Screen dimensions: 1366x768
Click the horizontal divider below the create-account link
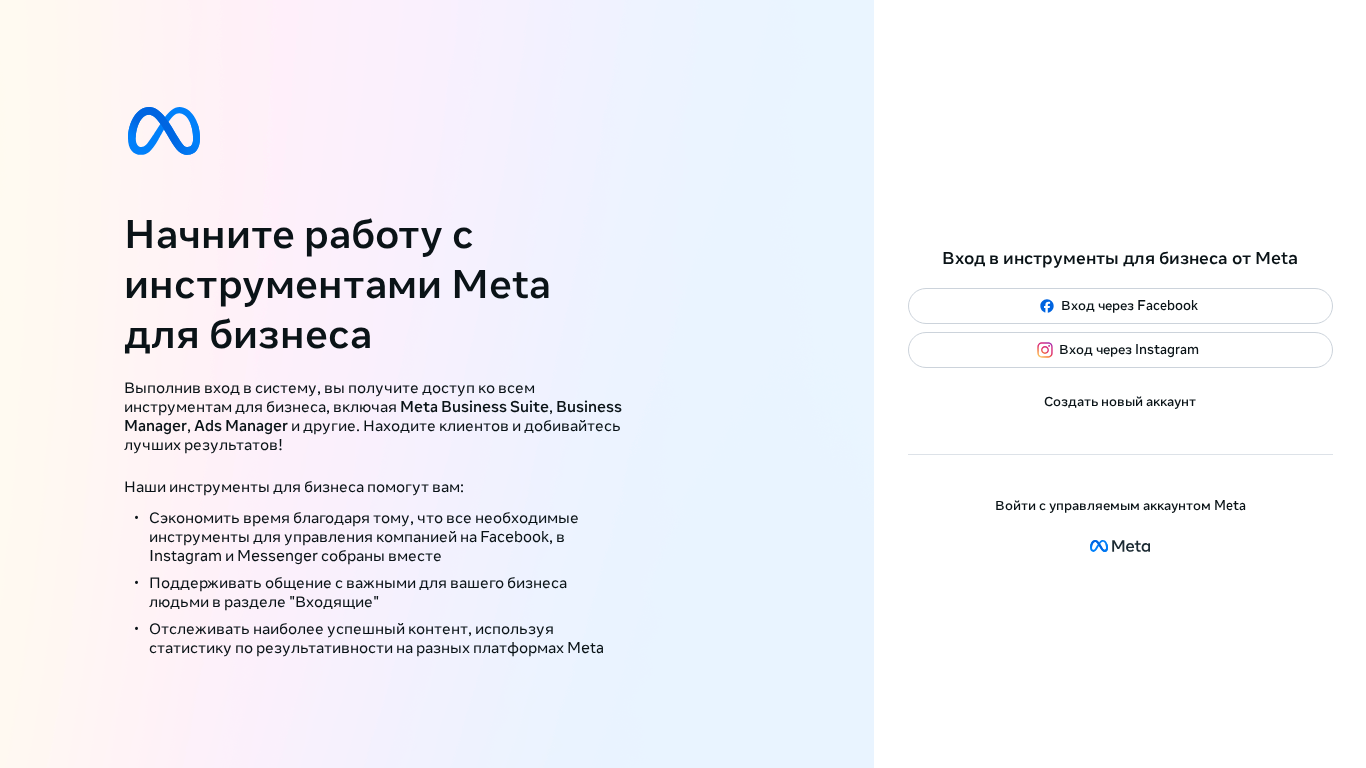pyautogui.click(x=1120, y=455)
